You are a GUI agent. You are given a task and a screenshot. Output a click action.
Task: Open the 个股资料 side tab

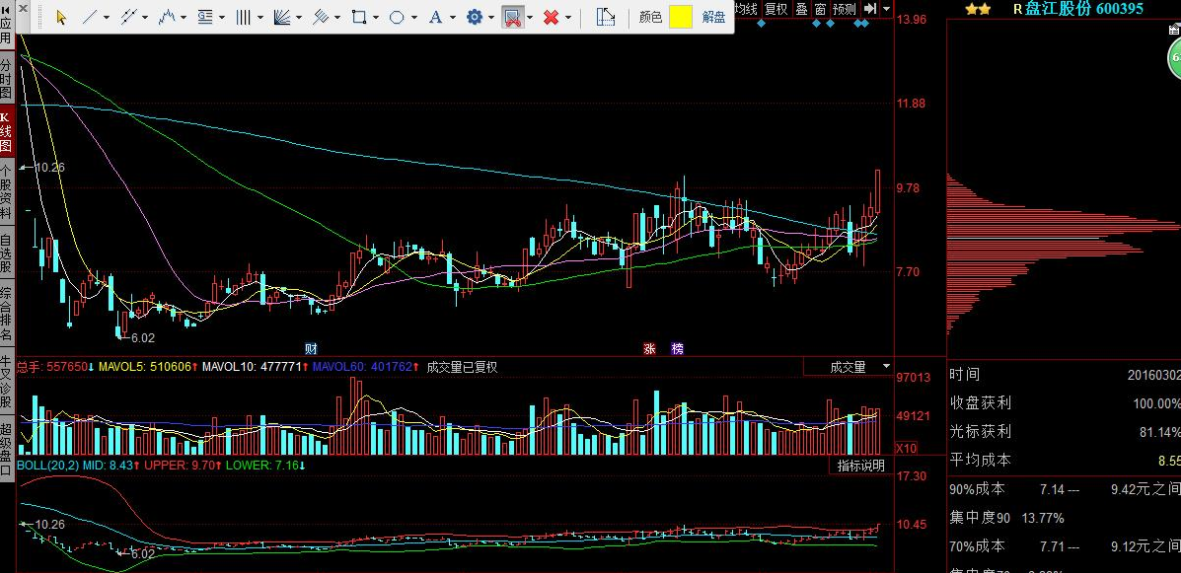click(6, 192)
